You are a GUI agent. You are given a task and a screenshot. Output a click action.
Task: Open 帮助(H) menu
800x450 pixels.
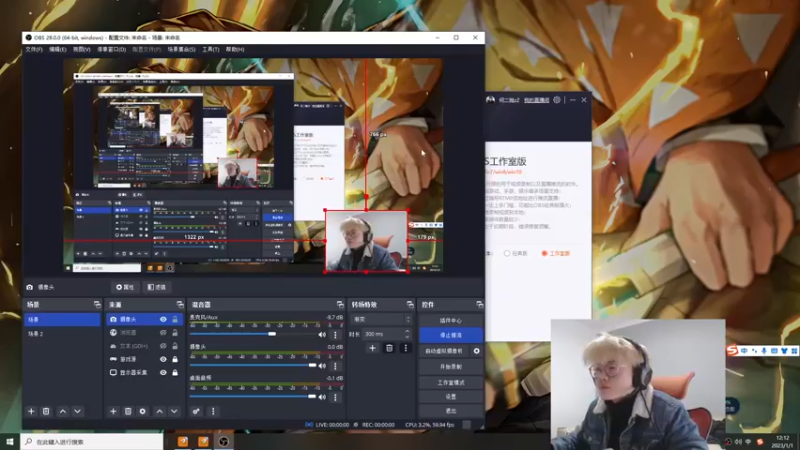coord(235,49)
